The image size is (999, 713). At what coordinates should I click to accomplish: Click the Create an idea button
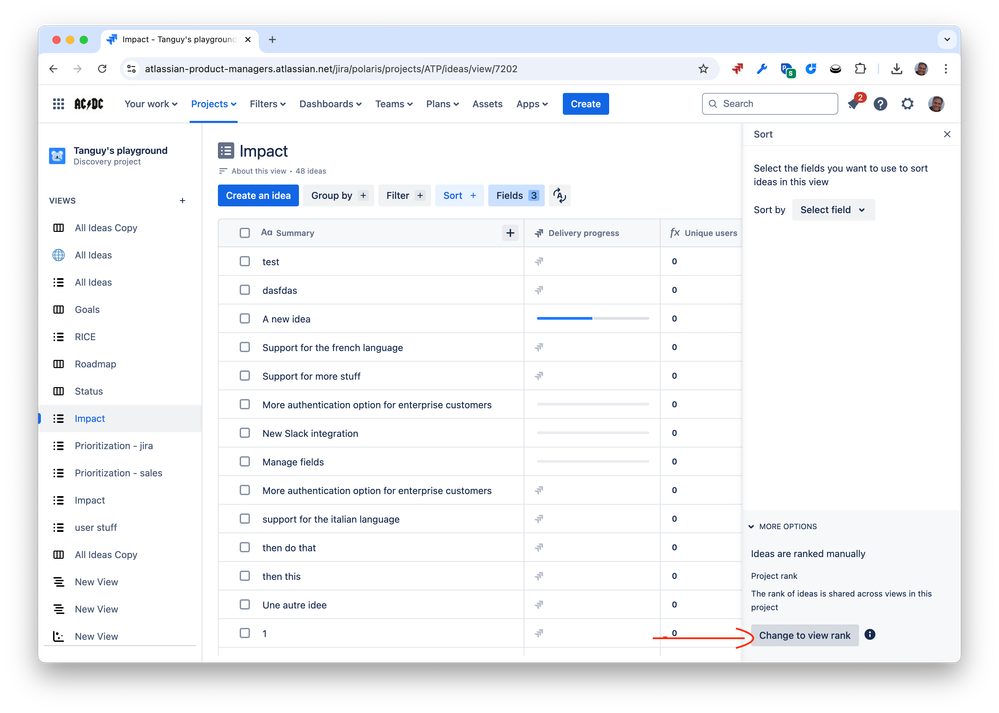click(x=258, y=196)
